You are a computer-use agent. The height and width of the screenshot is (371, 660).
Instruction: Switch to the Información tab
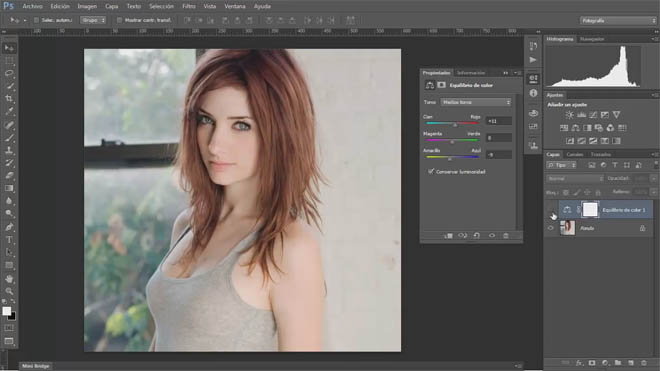click(471, 73)
